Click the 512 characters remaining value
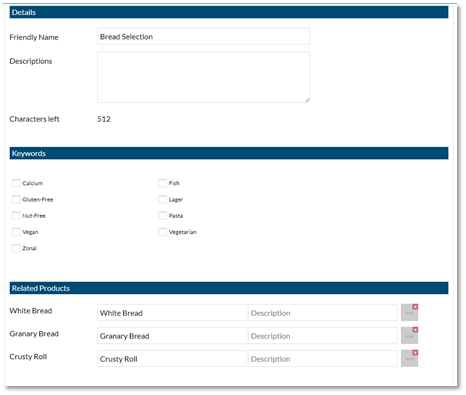This screenshot has width=466, height=395. (104, 119)
